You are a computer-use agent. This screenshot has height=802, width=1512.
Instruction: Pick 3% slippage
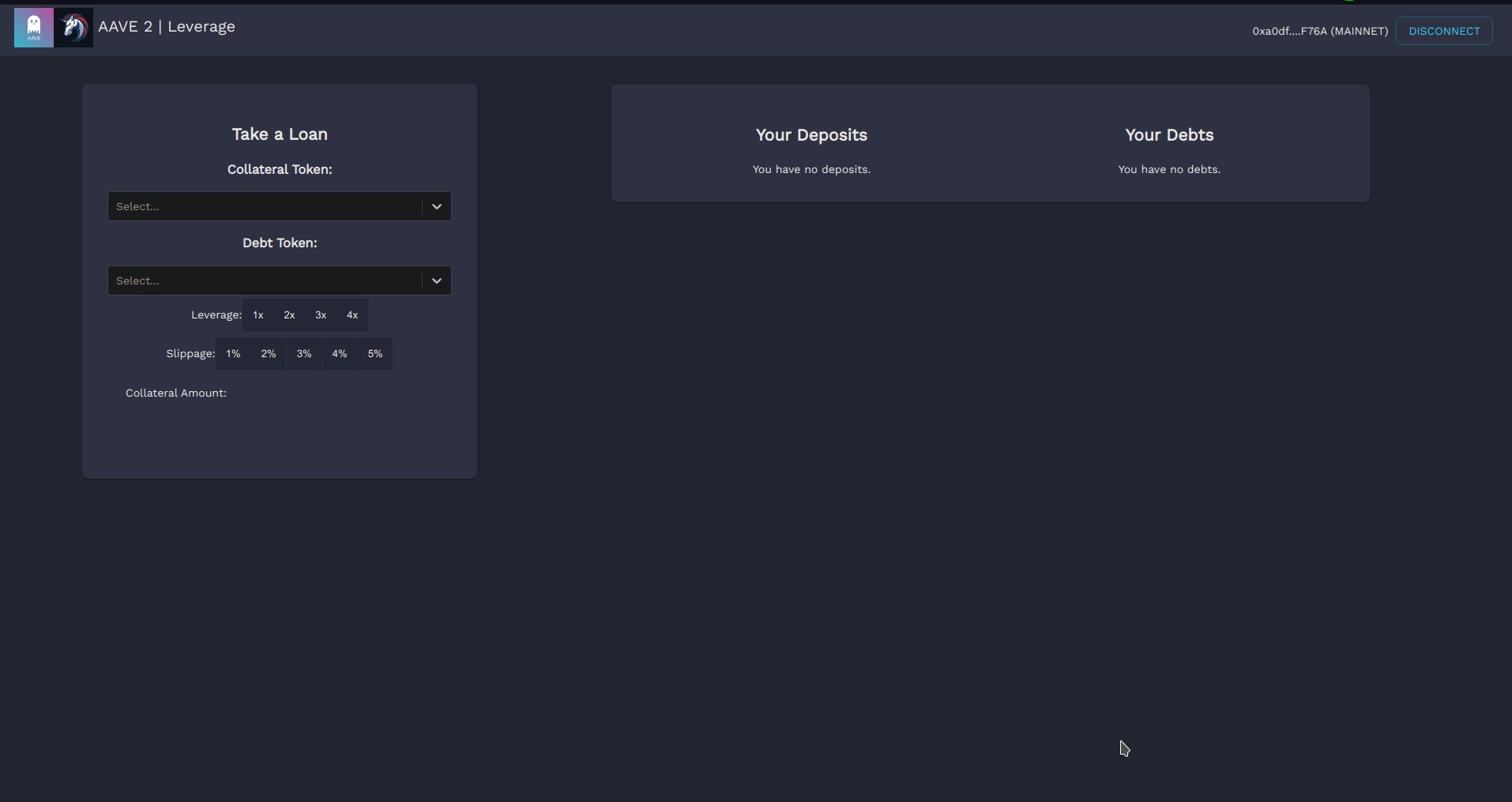304,353
